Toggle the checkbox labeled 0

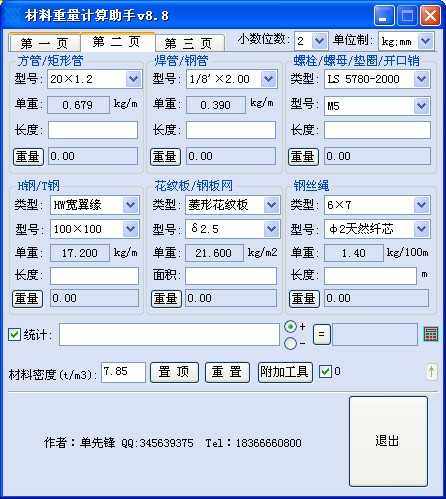click(x=325, y=371)
